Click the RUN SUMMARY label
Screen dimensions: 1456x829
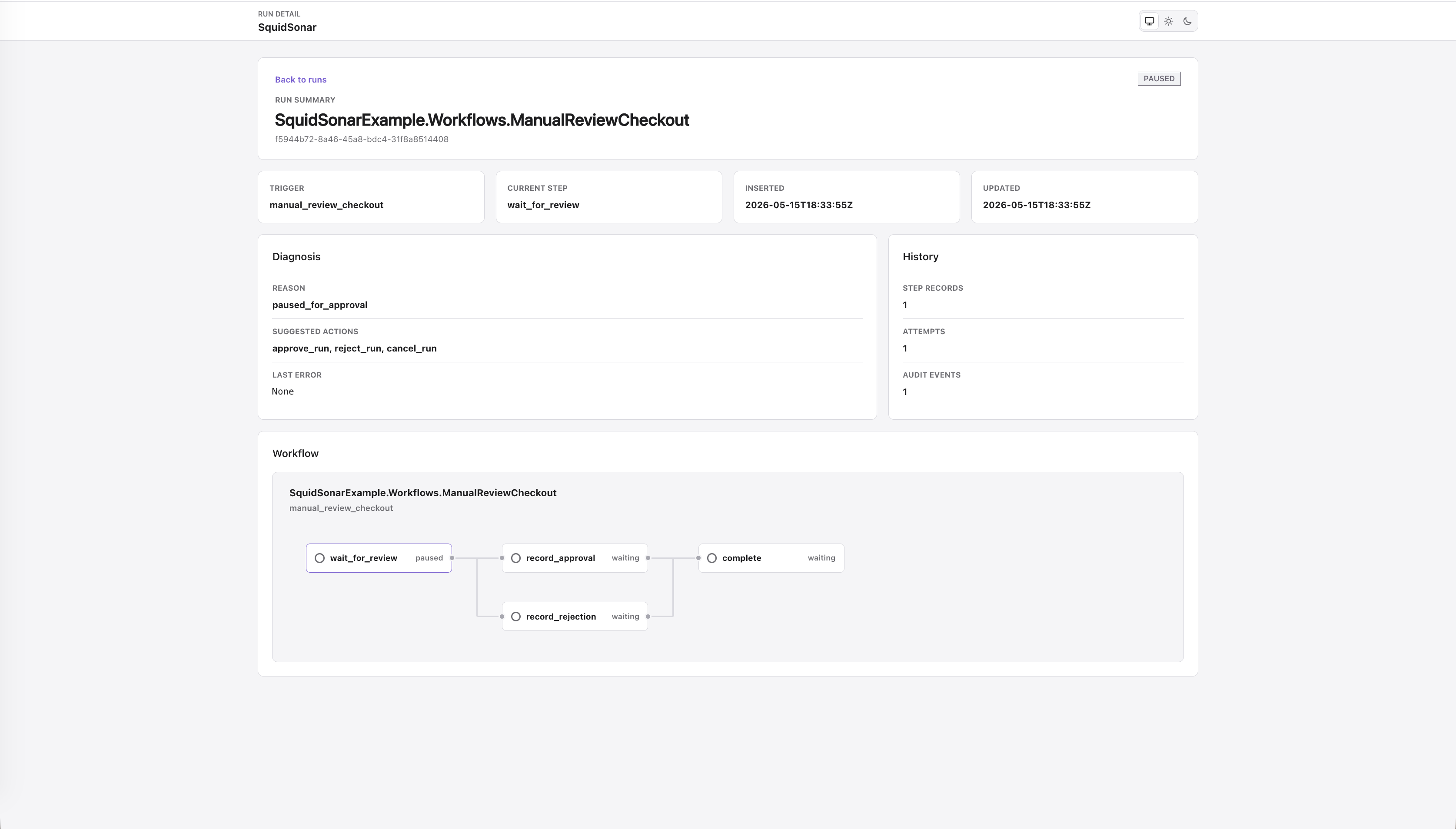(305, 100)
